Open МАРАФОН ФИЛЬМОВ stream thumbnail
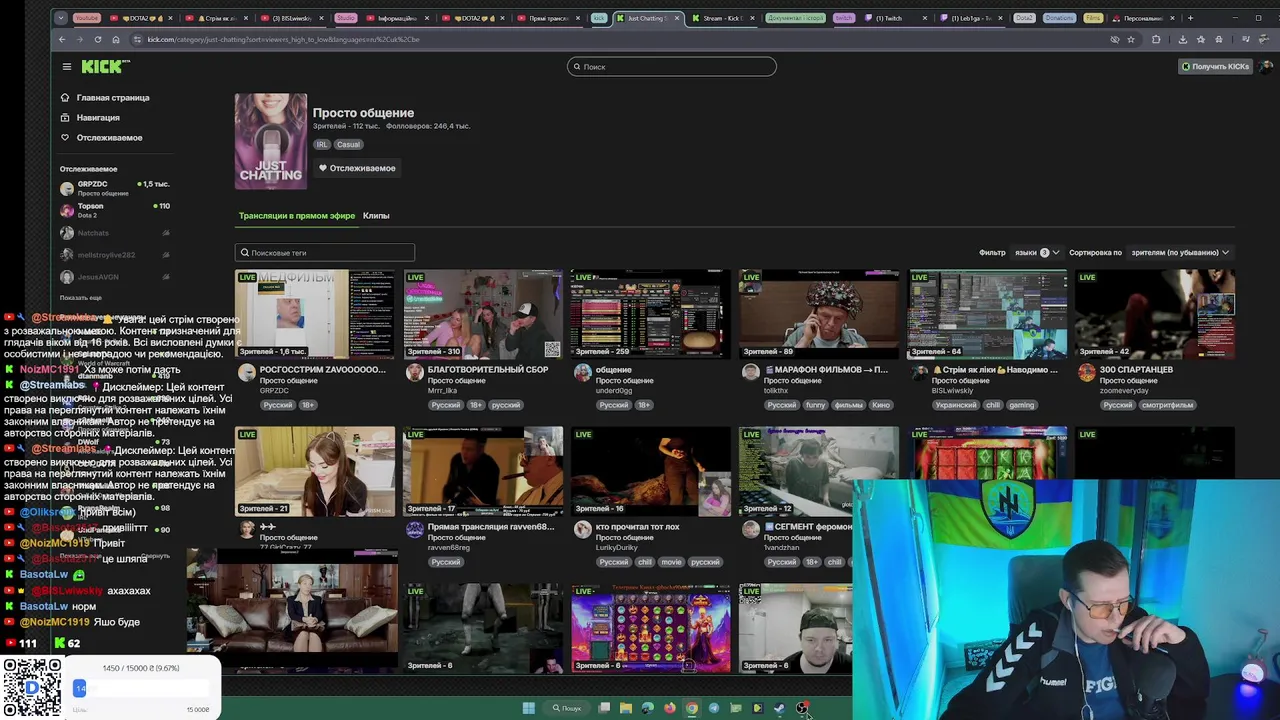1280x720 pixels. point(819,314)
